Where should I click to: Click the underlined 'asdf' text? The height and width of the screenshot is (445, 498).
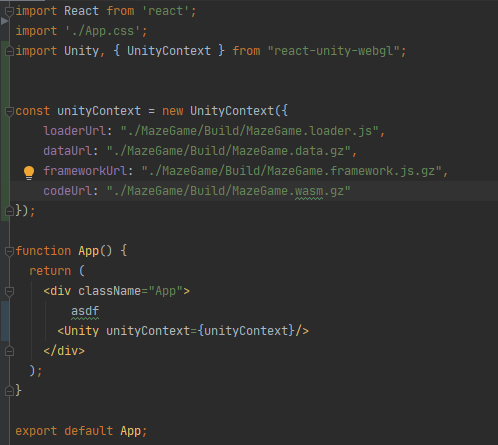[x=85, y=311]
